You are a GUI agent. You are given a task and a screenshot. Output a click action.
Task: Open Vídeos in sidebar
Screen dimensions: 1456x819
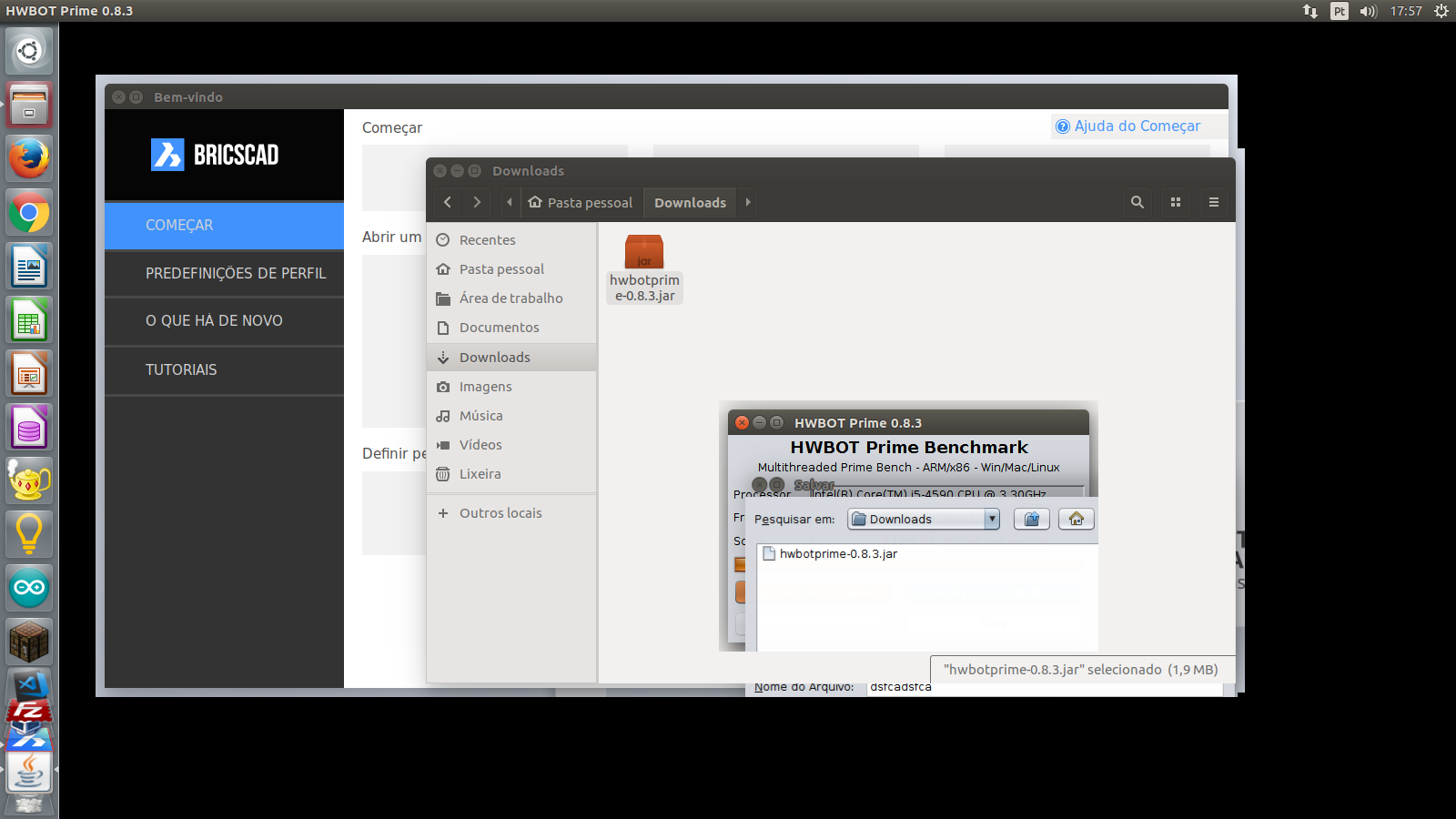tap(511, 445)
